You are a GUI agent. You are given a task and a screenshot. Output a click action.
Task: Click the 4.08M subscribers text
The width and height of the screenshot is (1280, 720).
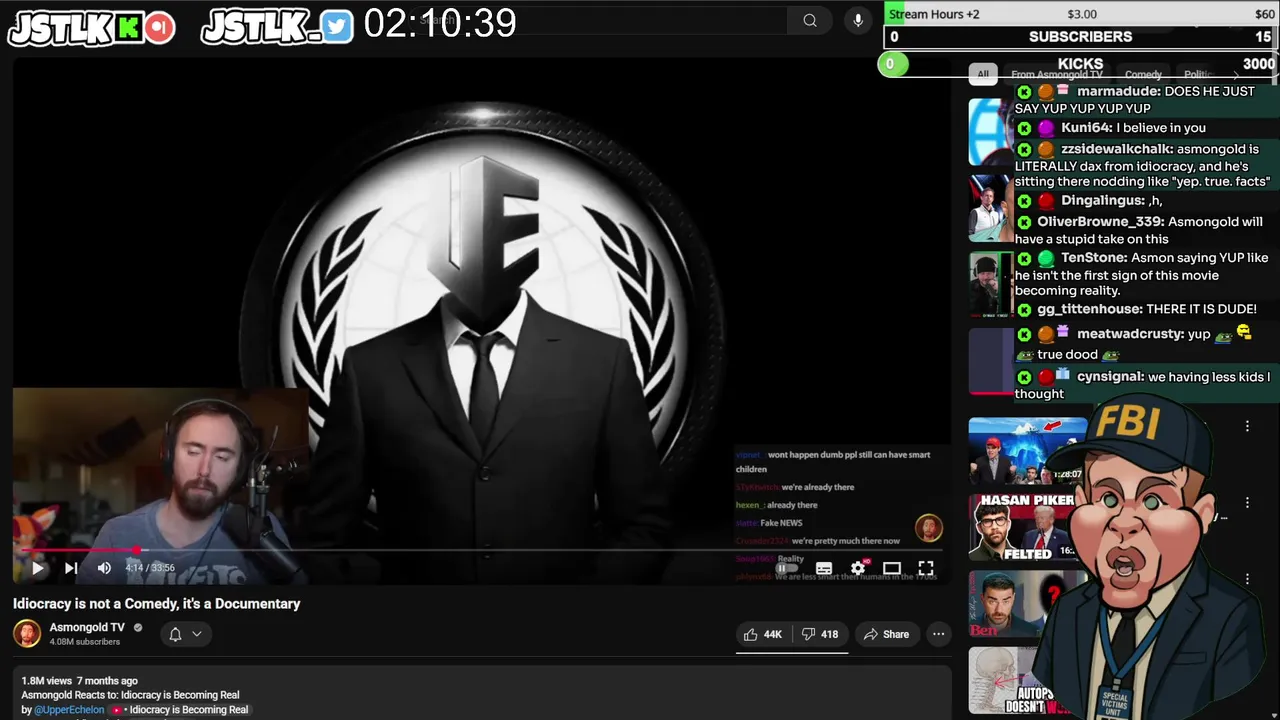click(x=85, y=642)
